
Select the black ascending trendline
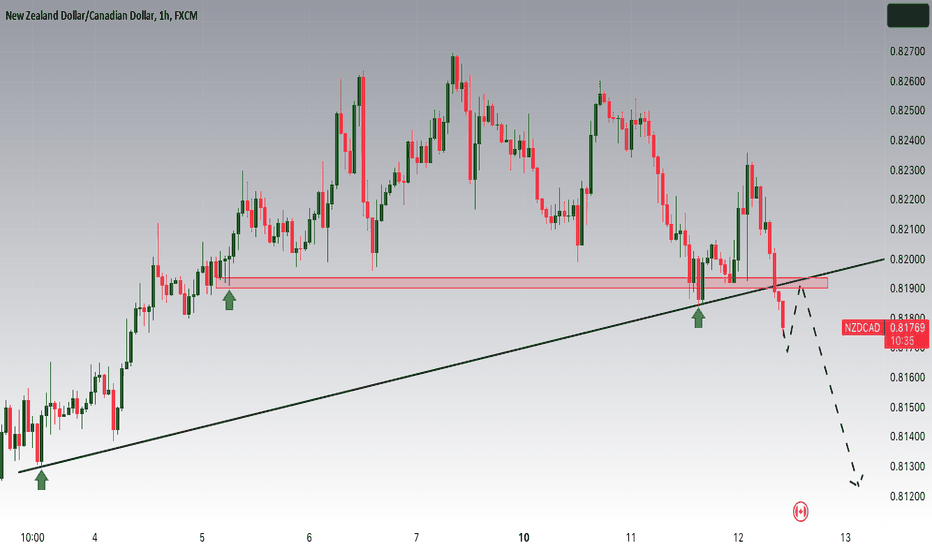[x=452, y=366]
